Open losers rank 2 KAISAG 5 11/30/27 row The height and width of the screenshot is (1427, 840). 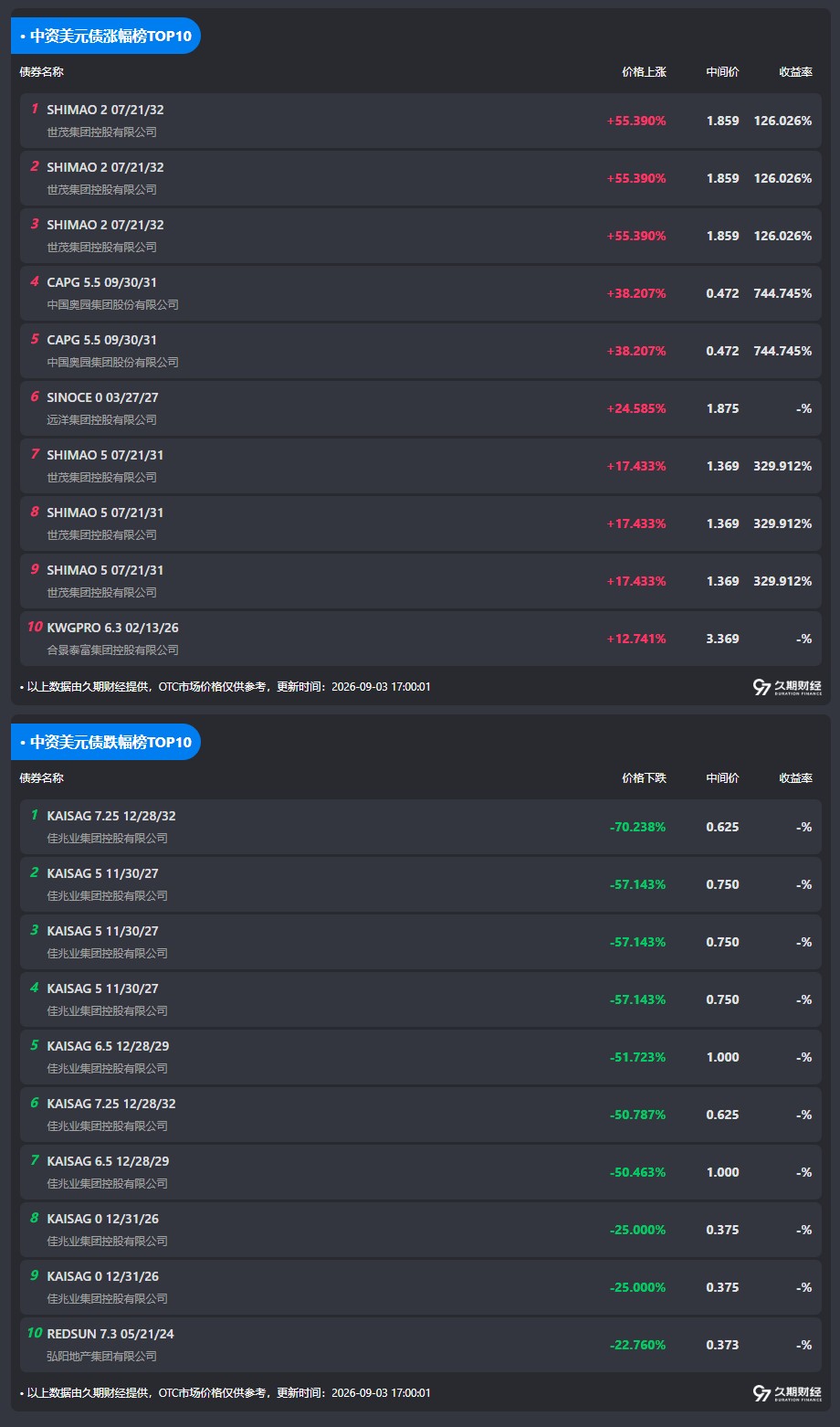421,884
